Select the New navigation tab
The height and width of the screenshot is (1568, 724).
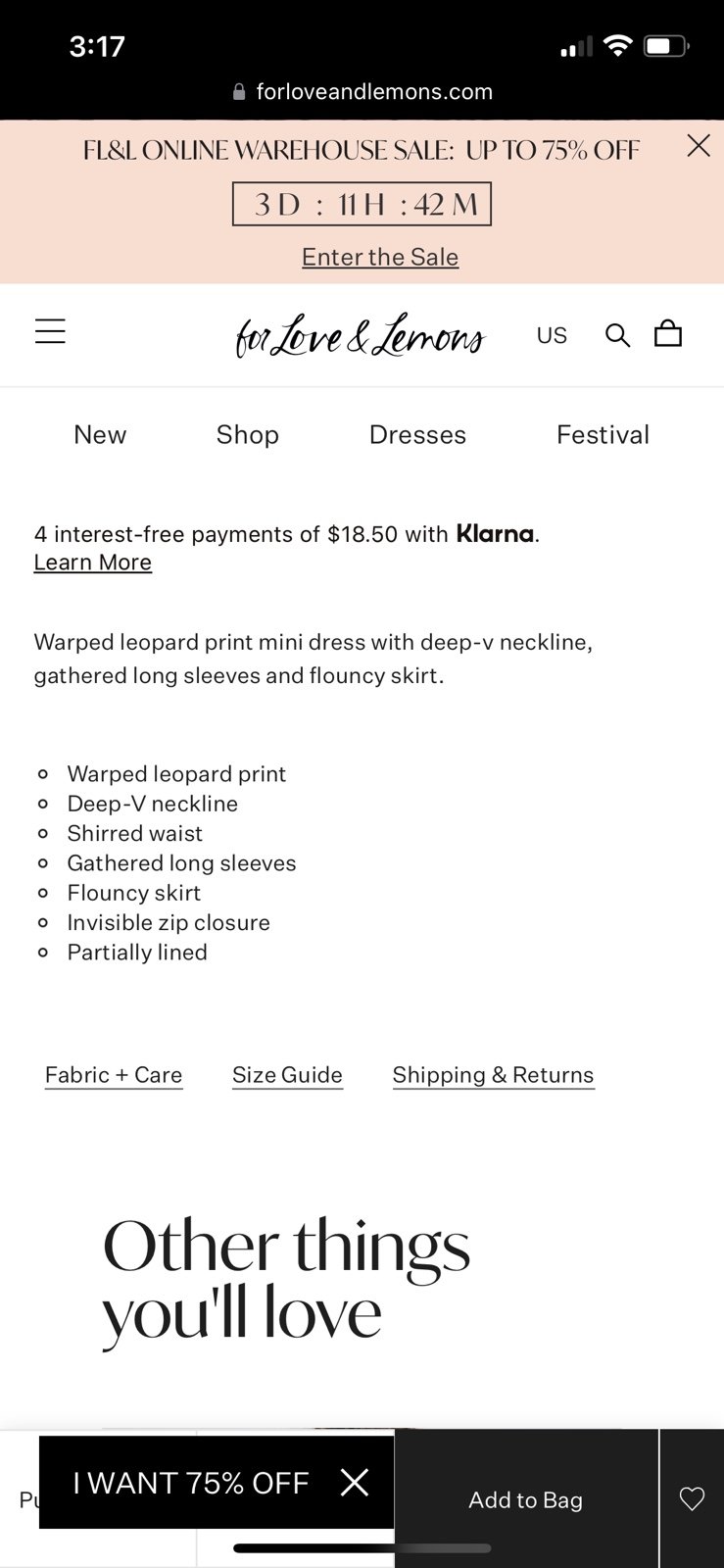coord(100,435)
